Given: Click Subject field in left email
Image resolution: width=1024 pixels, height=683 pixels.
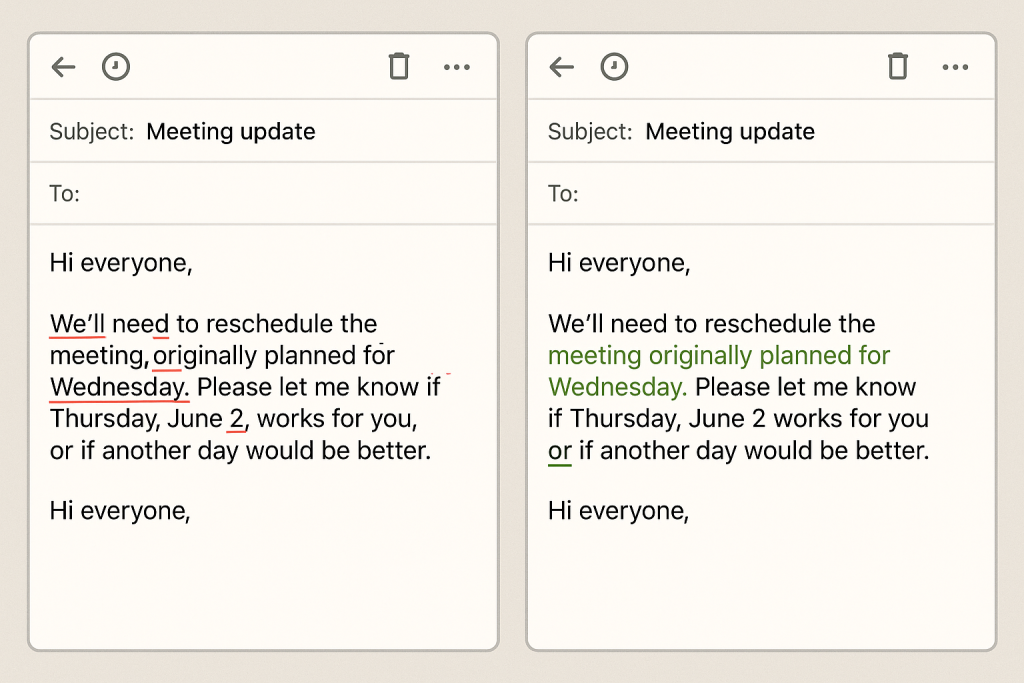Looking at the screenshot, I should (x=263, y=131).
